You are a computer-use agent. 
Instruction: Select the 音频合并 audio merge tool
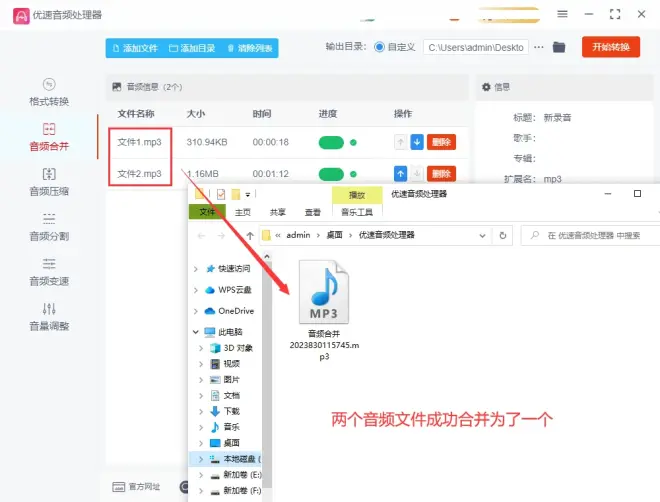pos(49,137)
